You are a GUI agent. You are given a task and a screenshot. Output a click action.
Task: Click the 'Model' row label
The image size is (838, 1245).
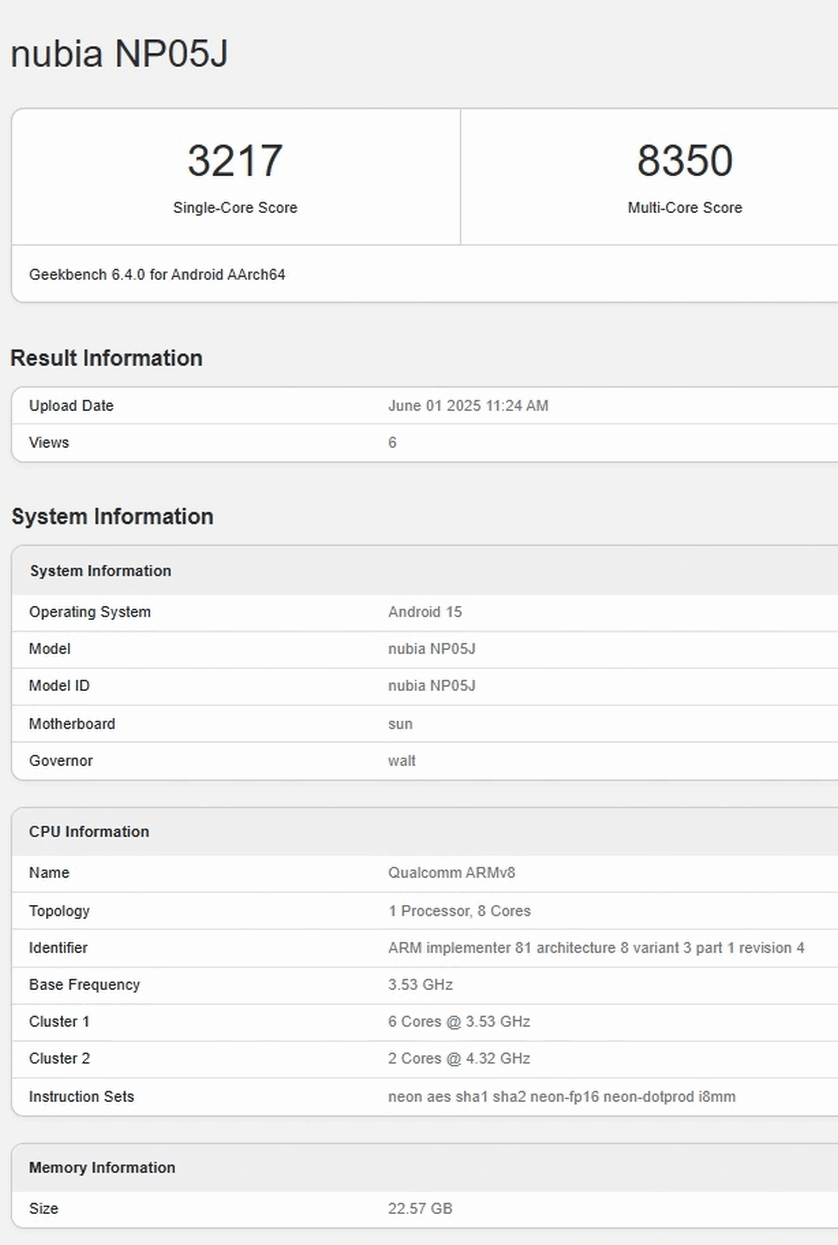(x=50, y=649)
